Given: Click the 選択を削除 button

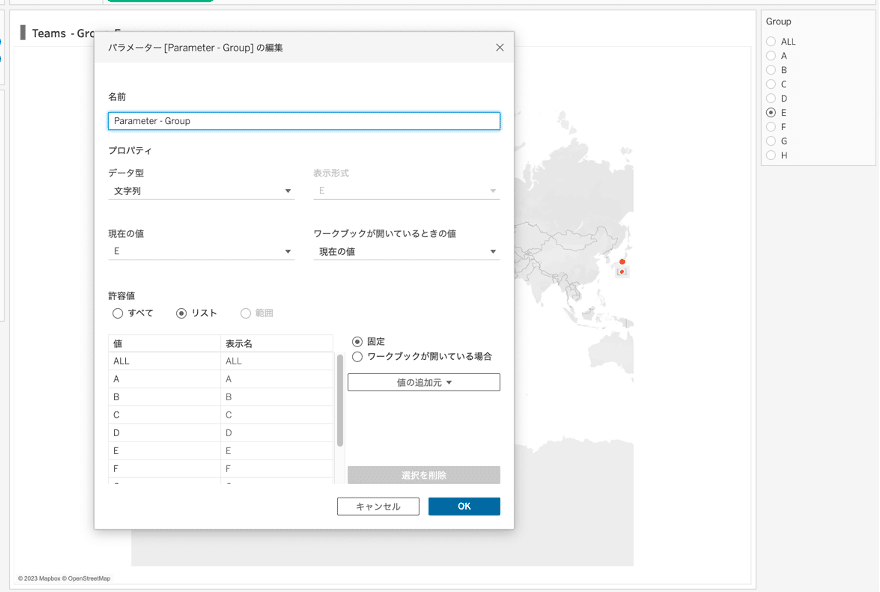Looking at the screenshot, I should click(x=424, y=475).
